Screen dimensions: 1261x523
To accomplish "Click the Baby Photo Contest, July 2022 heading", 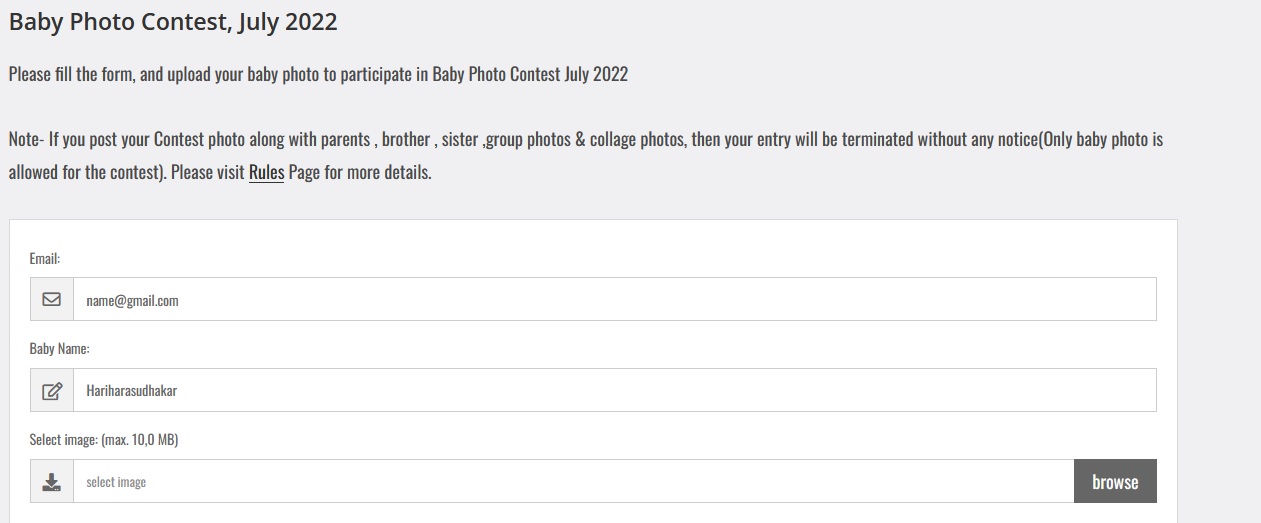I will [173, 22].
